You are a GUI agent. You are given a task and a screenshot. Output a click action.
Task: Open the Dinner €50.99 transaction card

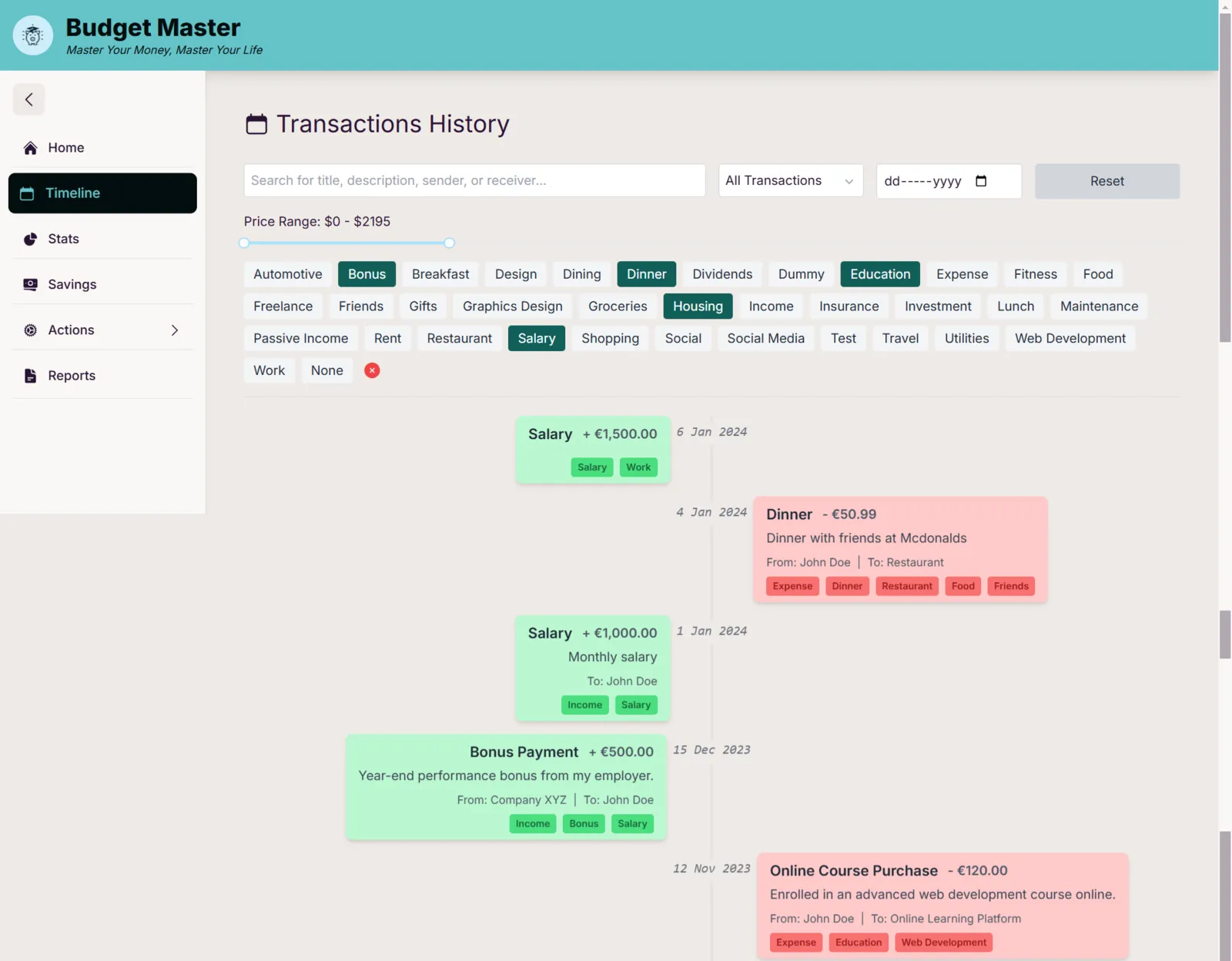click(x=900, y=549)
